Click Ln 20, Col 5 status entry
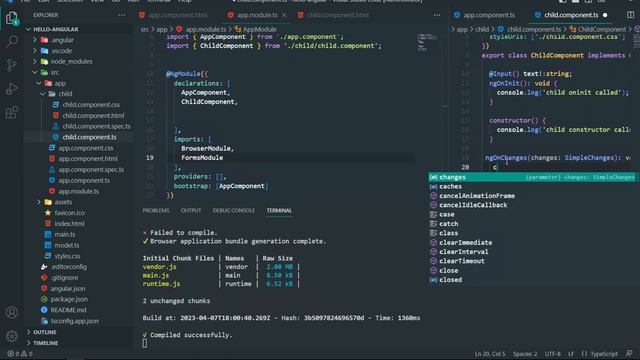Screen dimensions: 640x360 (x=490, y=354)
